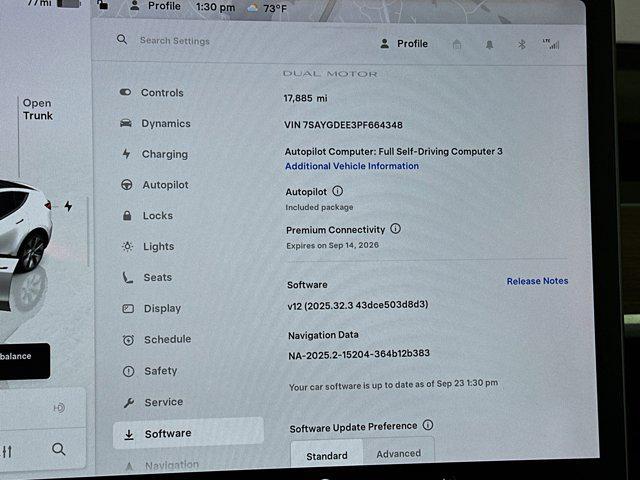Open the Dynamics settings menu
Viewport: 640px width, 480px height.
pyautogui.click(x=155, y=123)
